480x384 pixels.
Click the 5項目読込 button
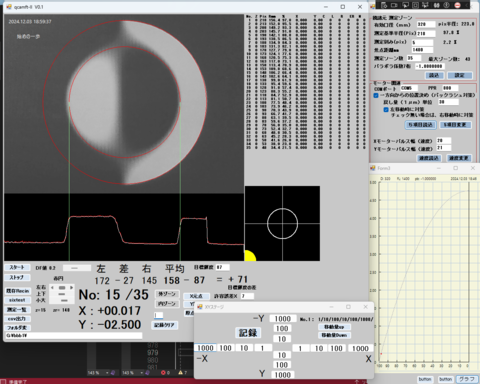(420, 125)
